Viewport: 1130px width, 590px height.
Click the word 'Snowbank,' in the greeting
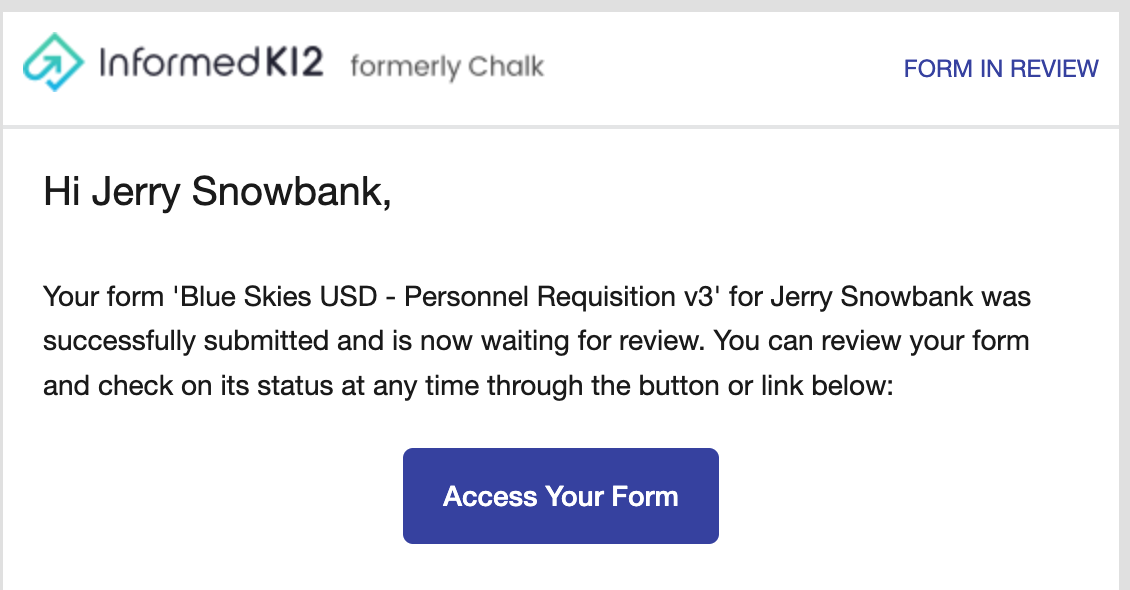(x=291, y=192)
